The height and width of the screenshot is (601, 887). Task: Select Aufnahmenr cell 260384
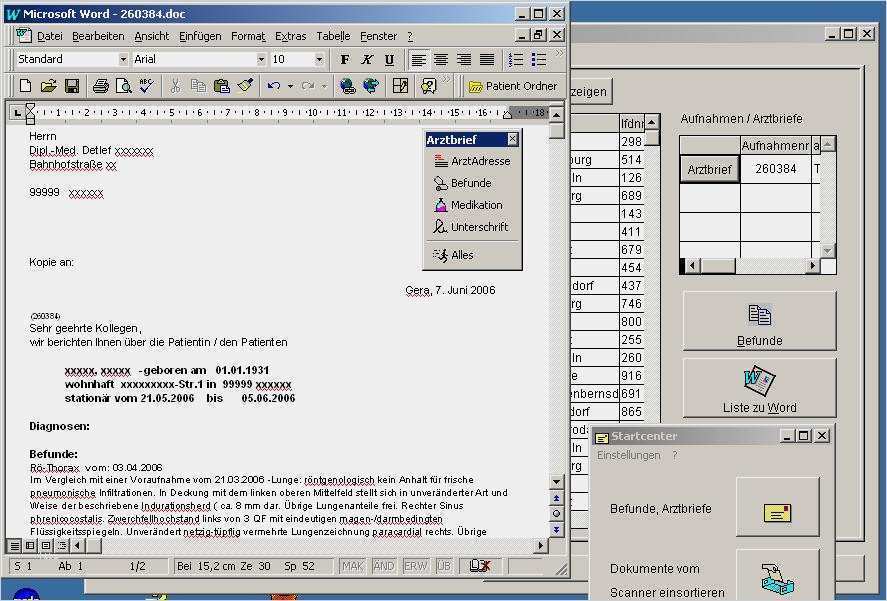click(776, 169)
